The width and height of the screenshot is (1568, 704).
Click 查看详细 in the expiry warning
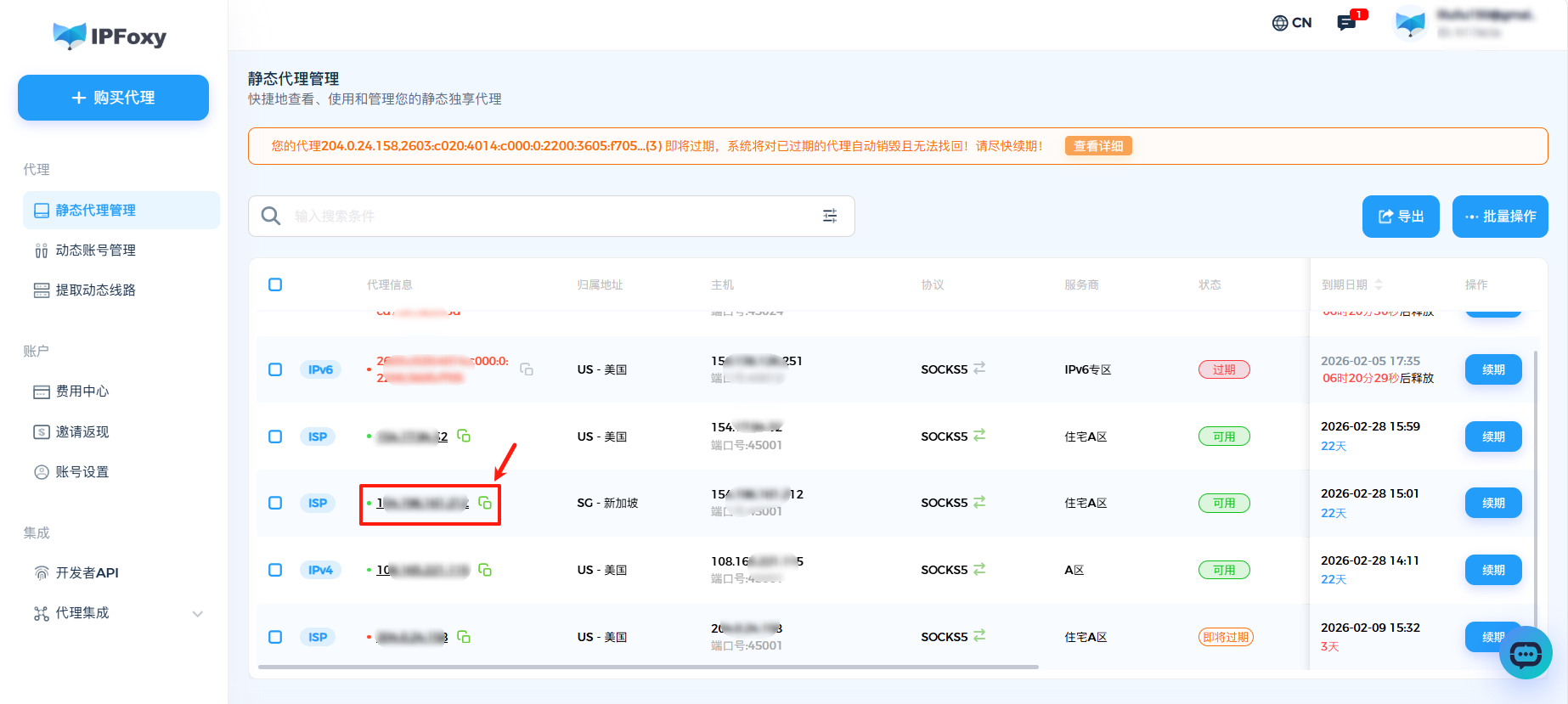[1097, 146]
